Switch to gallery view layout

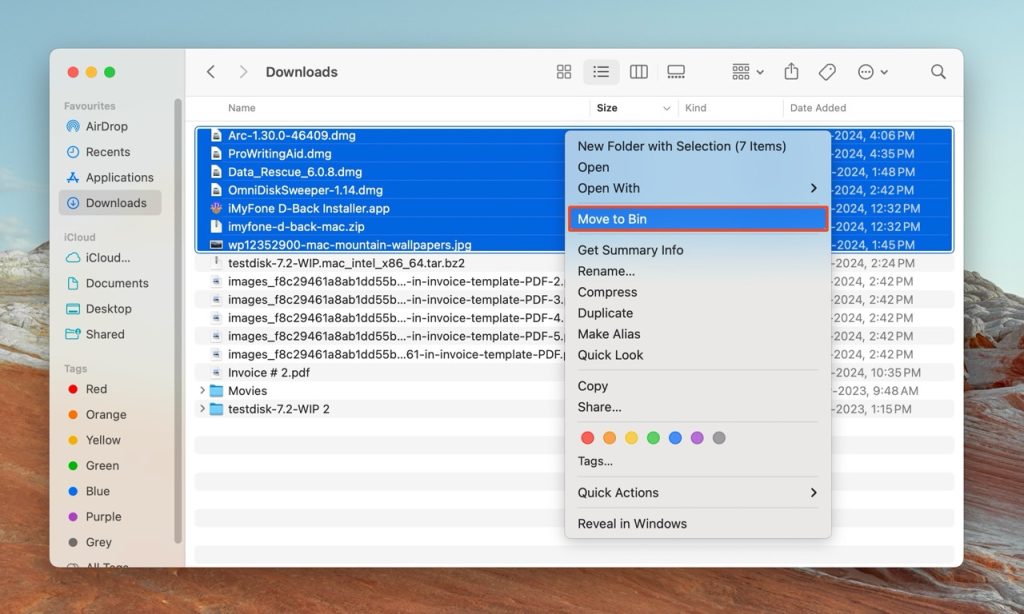coord(676,71)
